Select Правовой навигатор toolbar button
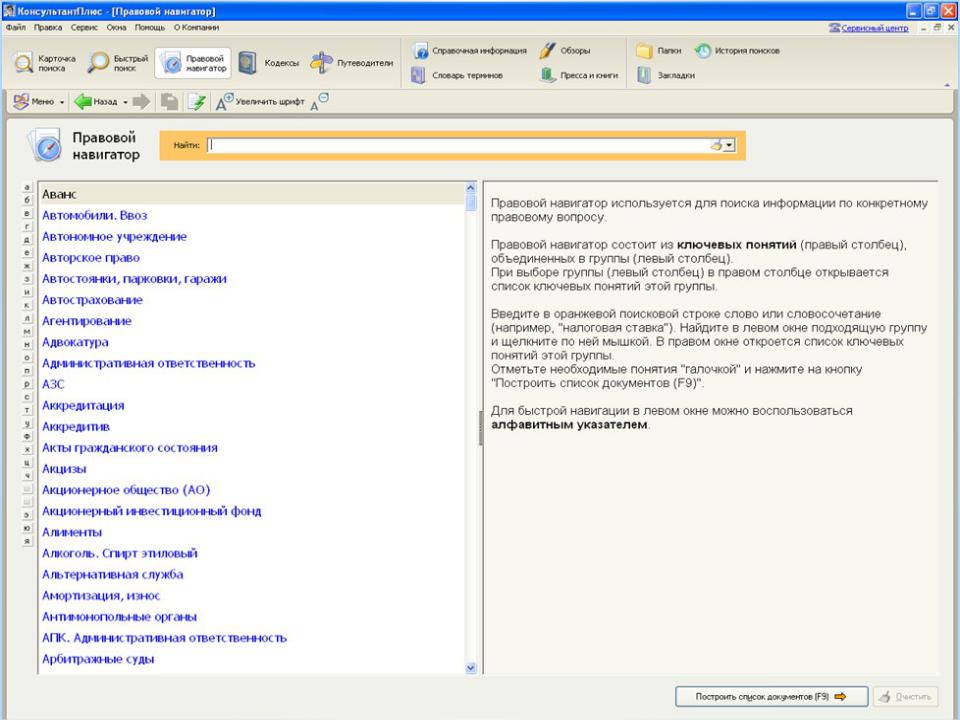 coord(193,63)
